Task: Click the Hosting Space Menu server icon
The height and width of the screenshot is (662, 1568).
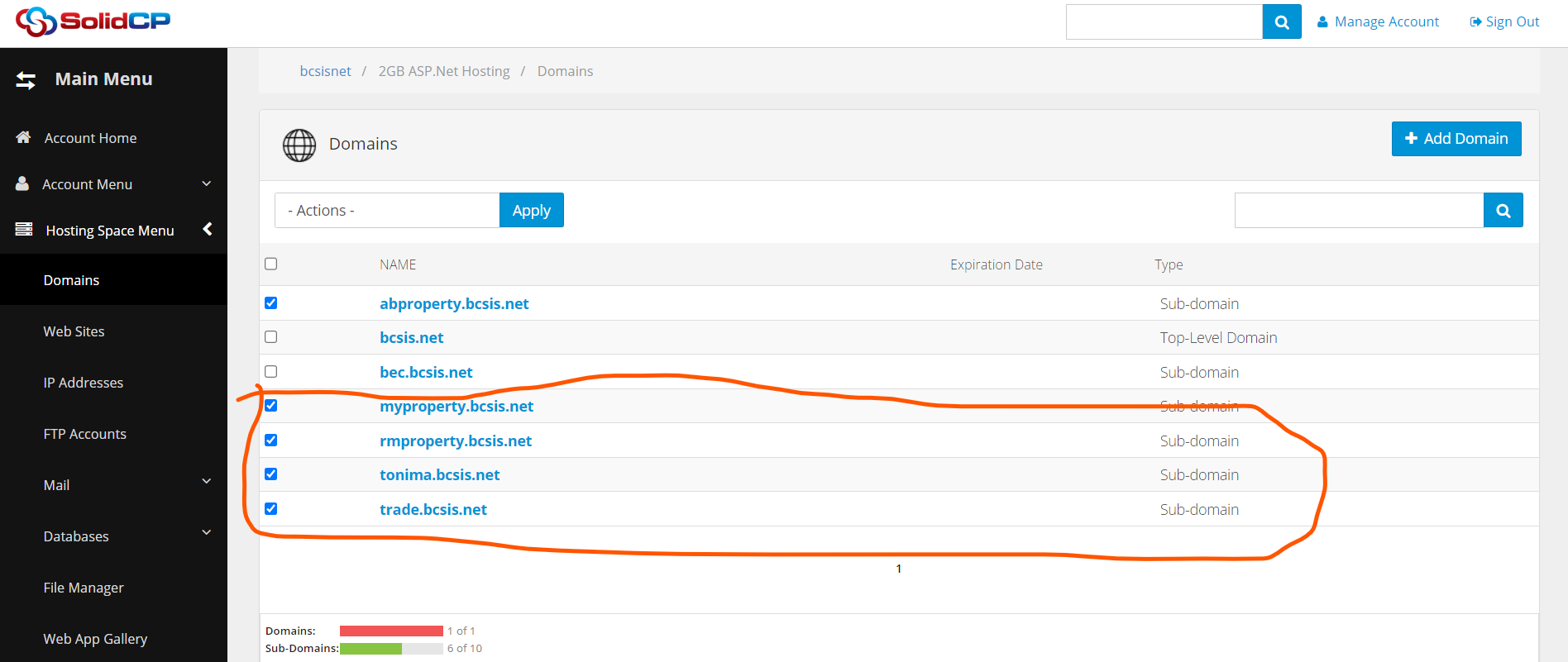Action: pos(24,229)
